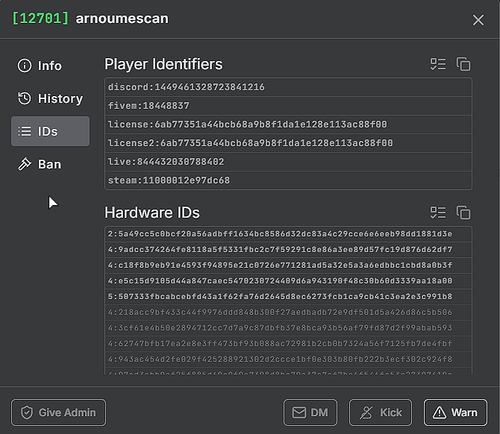Click the Info circle icon
Image resolution: width=500 pixels, height=434 pixels.
pyautogui.click(x=24, y=66)
